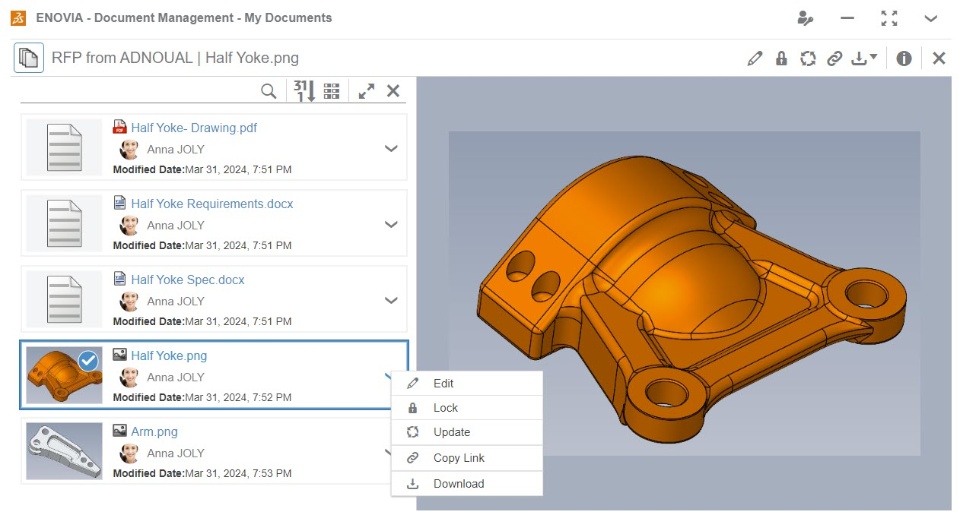The image size is (960, 515).
Task: Click the Lock padlock icon in header toolbar
Action: point(781,58)
